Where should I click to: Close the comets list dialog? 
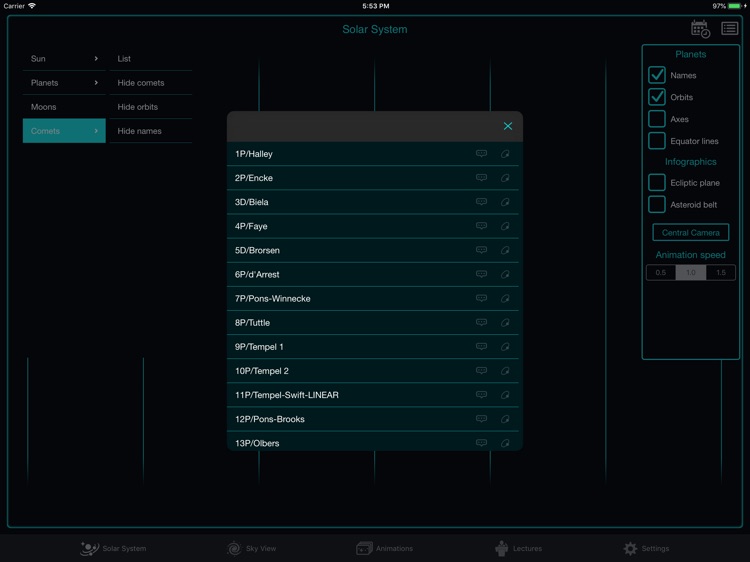coord(508,126)
